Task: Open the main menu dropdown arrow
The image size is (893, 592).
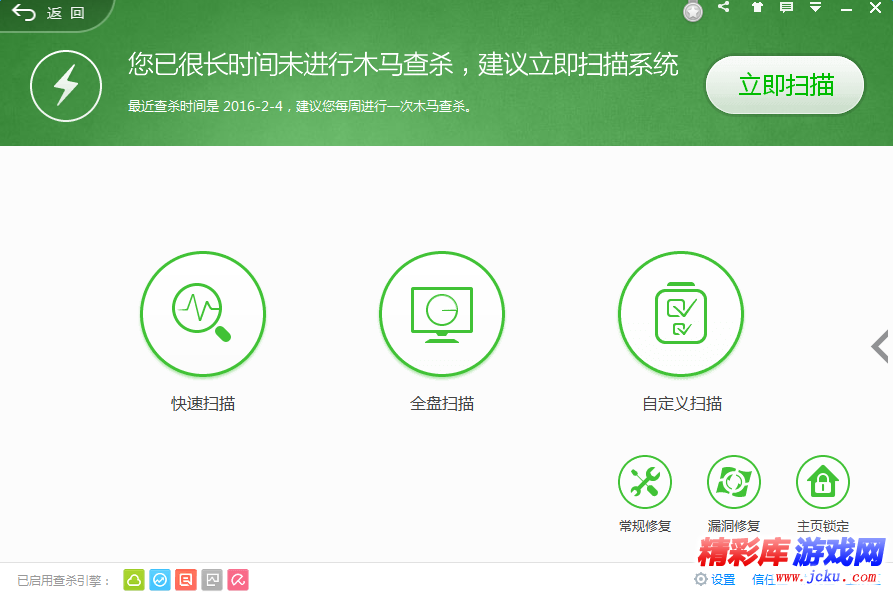Action: (x=816, y=8)
